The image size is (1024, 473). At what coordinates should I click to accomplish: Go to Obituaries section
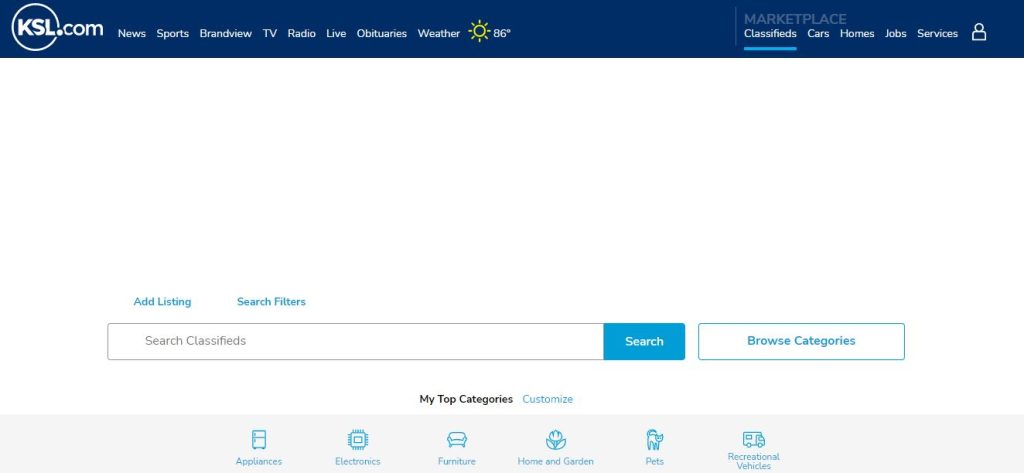tap(381, 33)
